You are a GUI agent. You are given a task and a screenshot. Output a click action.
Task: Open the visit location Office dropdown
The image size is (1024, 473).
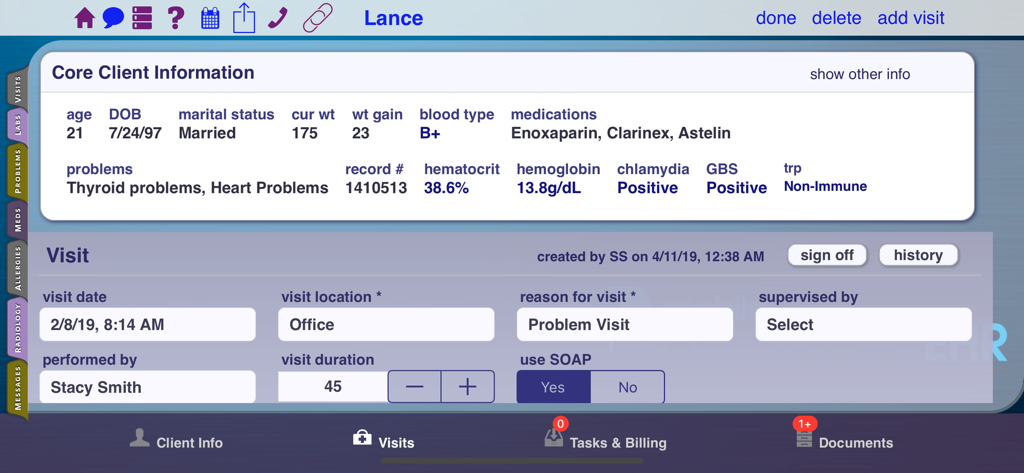pyautogui.click(x=386, y=325)
